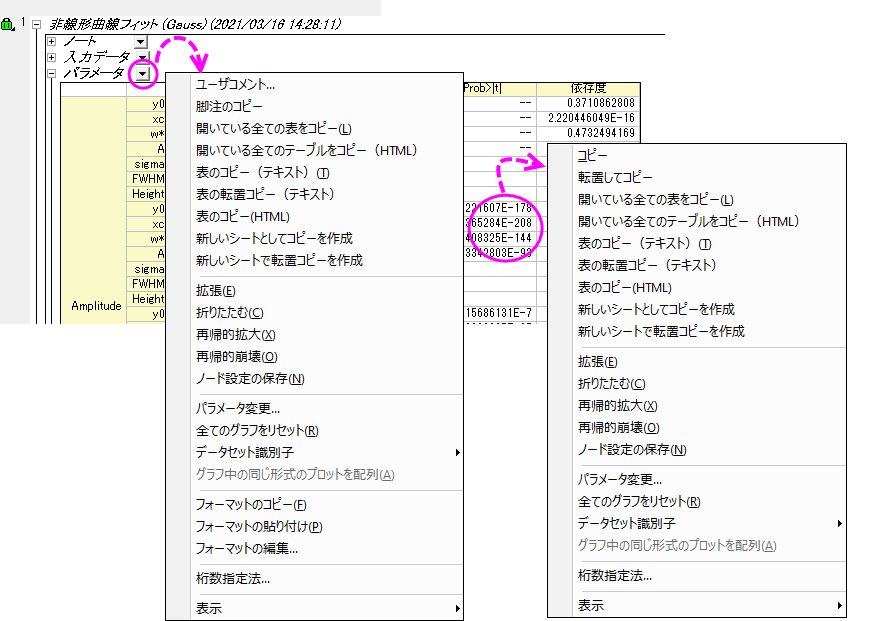Click the Amplitude row label

[96, 306]
